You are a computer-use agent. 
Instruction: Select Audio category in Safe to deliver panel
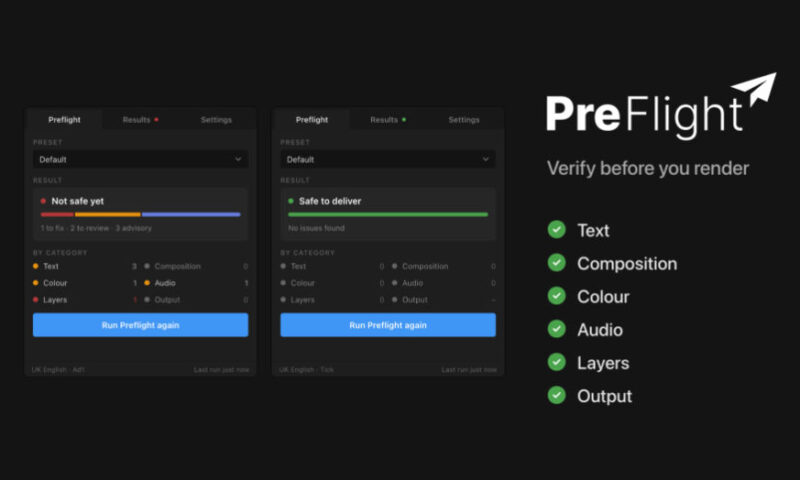(444, 283)
